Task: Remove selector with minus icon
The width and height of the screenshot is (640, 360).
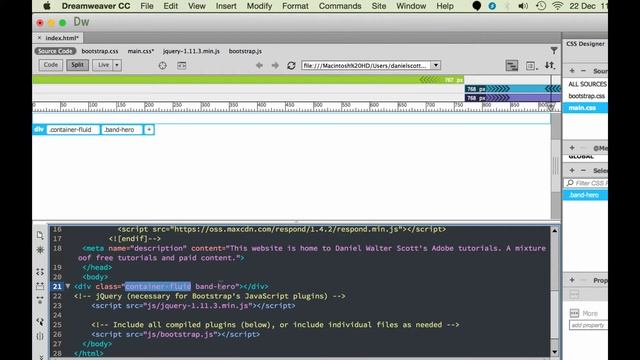Action: tap(583, 170)
